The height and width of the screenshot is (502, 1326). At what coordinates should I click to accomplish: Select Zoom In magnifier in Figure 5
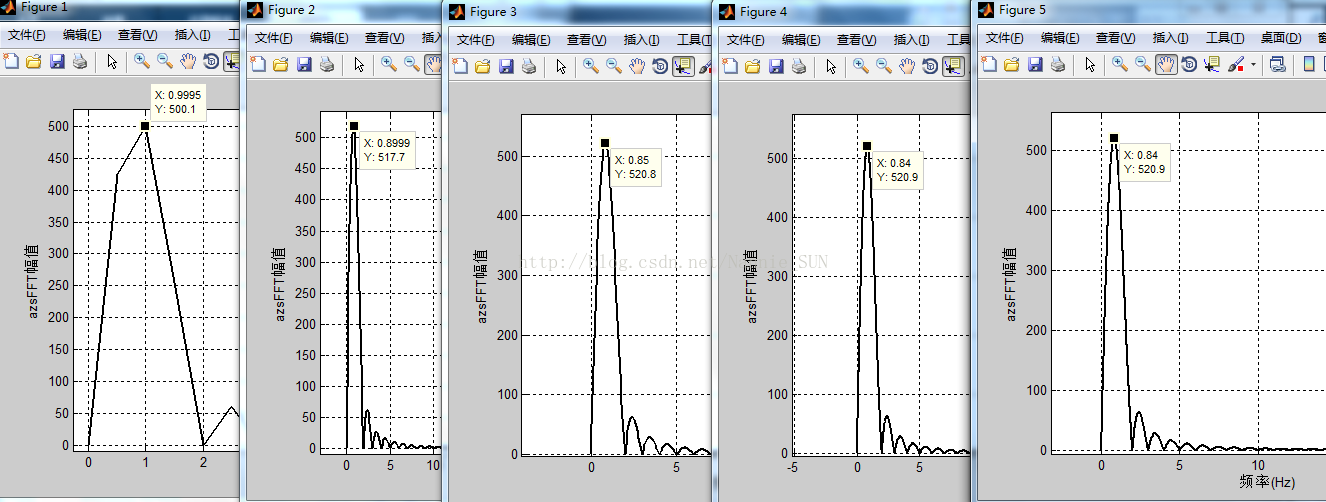[x=1120, y=64]
